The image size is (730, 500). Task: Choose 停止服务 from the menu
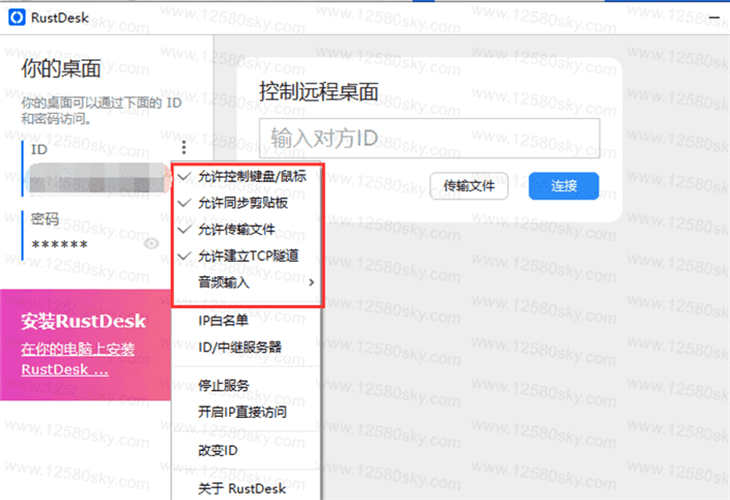(x=246, y=385)
